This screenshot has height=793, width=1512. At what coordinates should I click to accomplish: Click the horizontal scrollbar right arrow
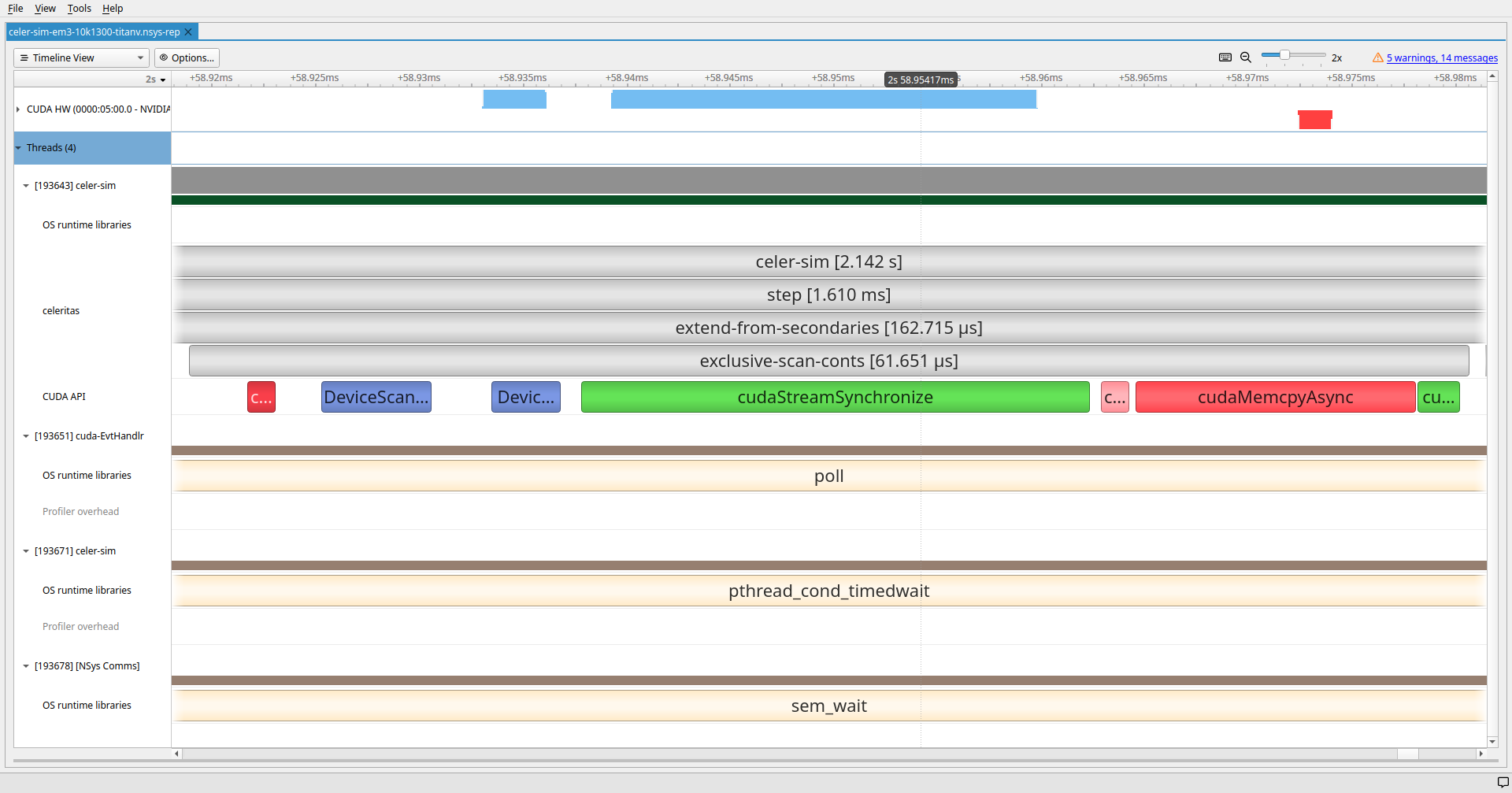(1480, 754)
